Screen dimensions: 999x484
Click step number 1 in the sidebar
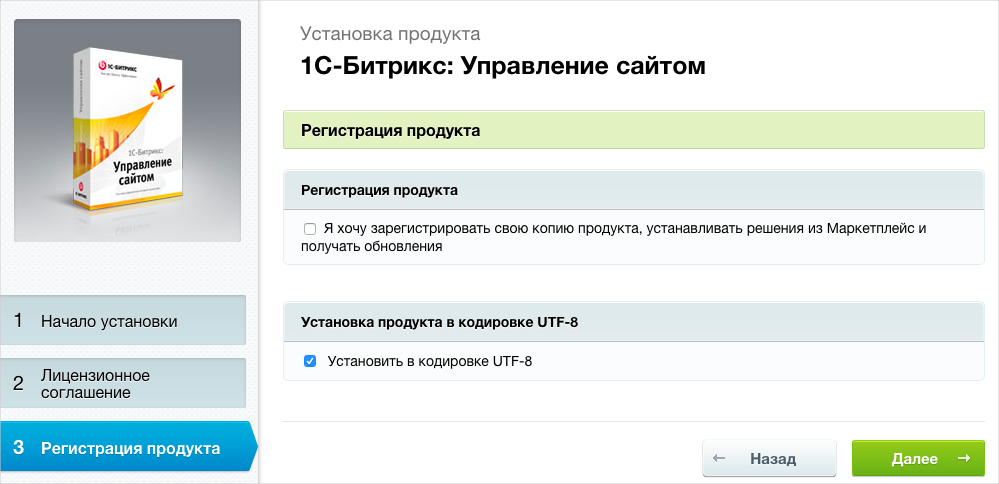tap(19, 321)
